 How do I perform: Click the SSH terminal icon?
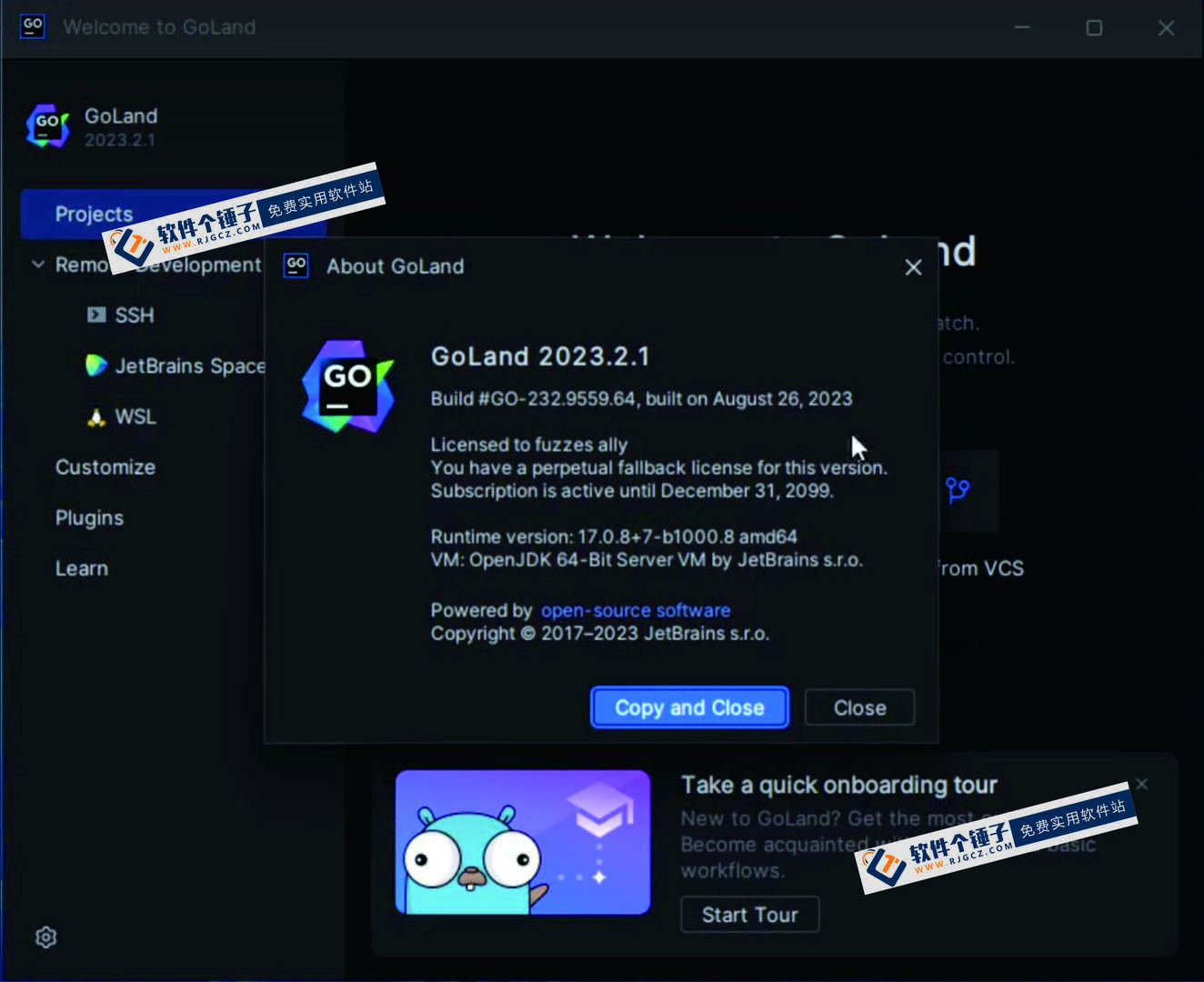[96, 315]
